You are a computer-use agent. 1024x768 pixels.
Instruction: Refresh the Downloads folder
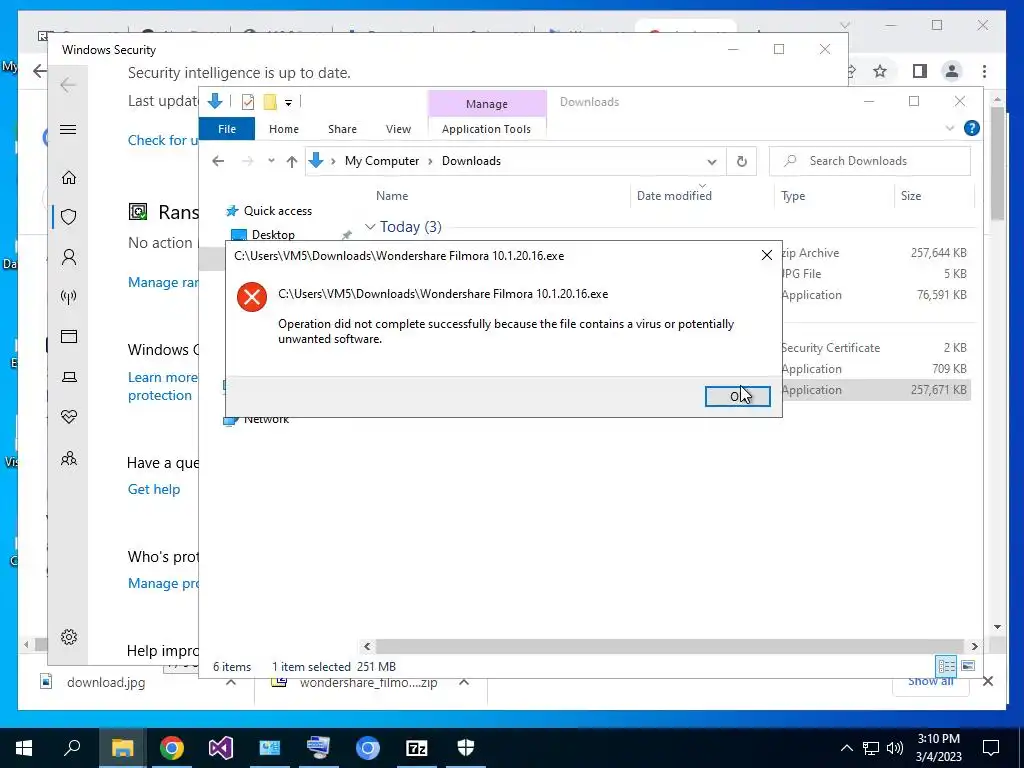(x=741, y=161)
